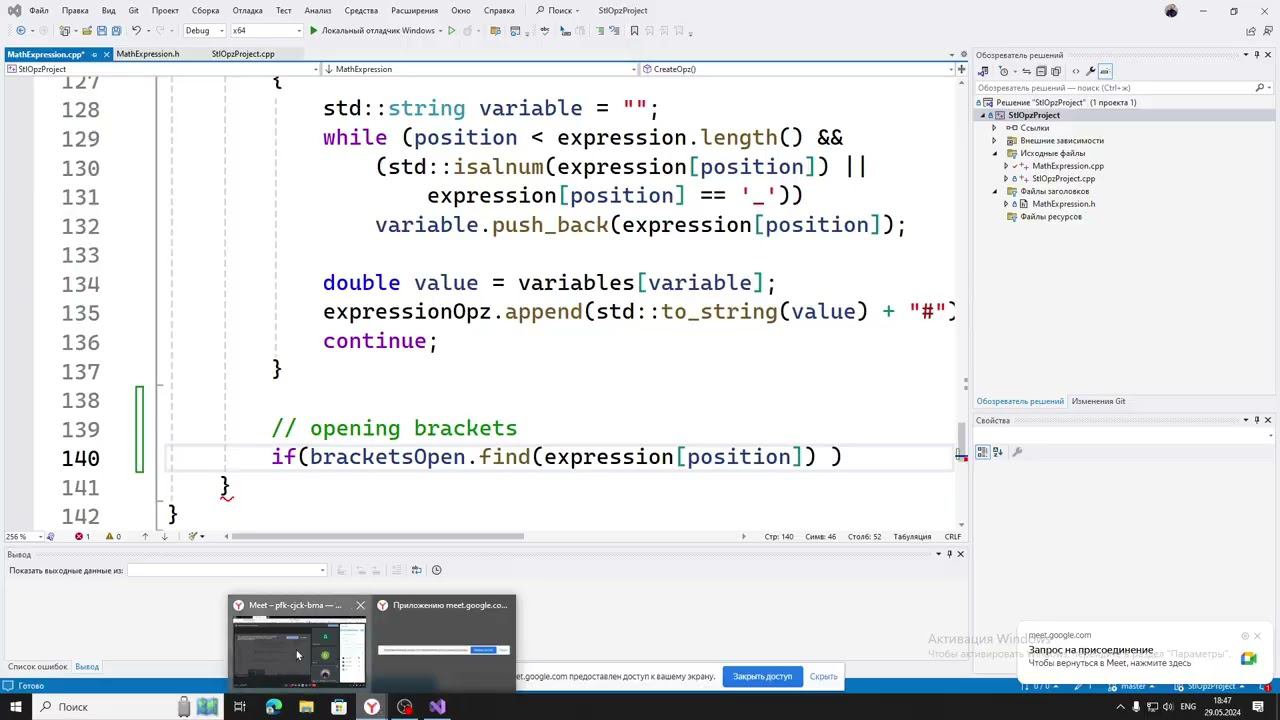Collapse the Исходные файлы folder

994,153
